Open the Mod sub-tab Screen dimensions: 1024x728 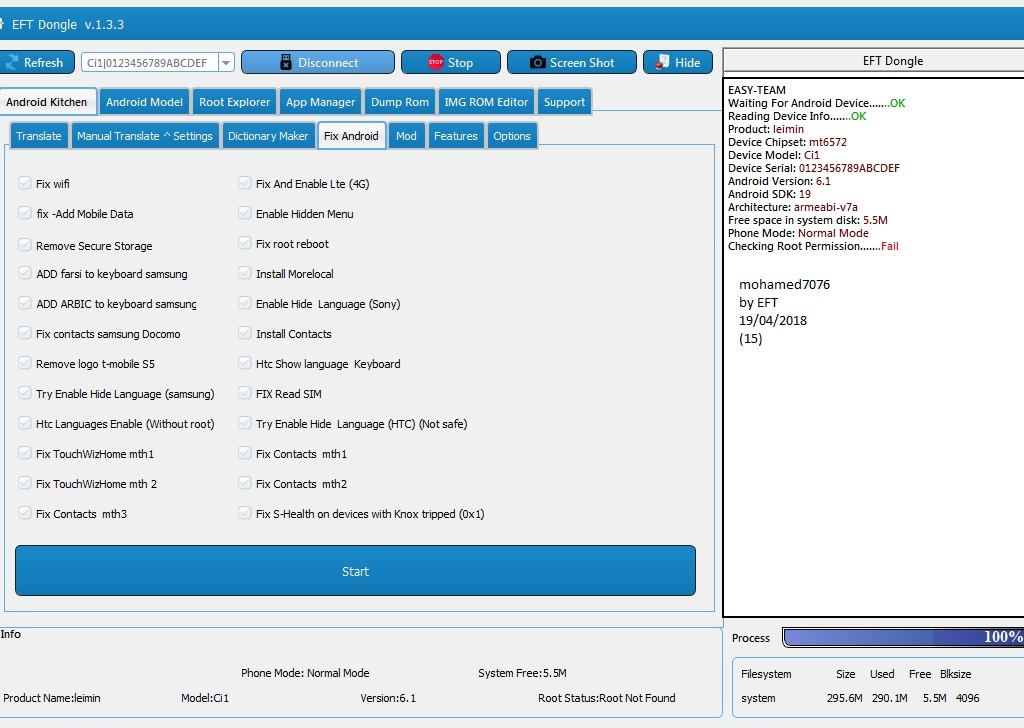click(x=406, y=136)
